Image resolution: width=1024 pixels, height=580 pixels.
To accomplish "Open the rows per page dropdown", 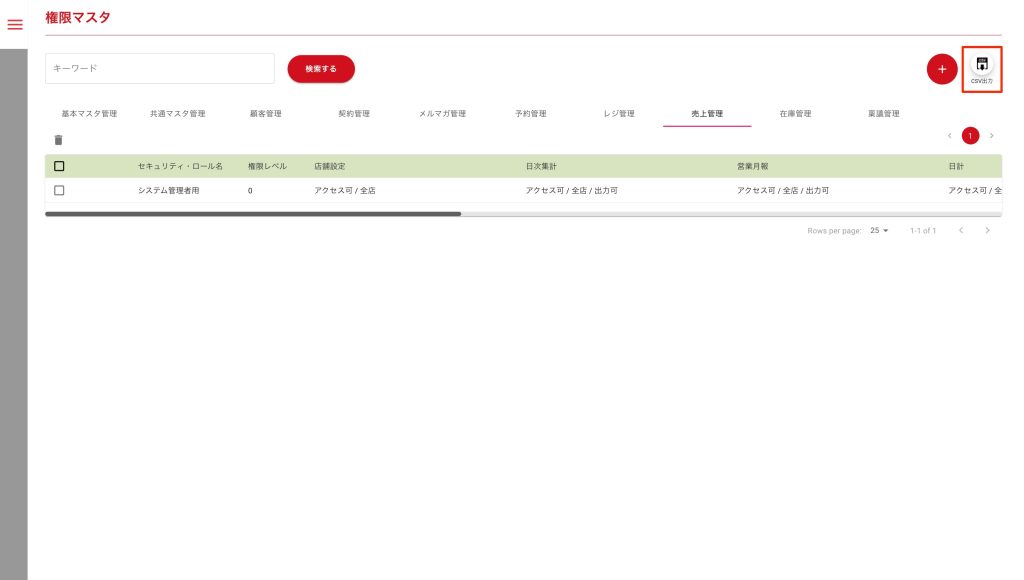I will tap(879, 231).
